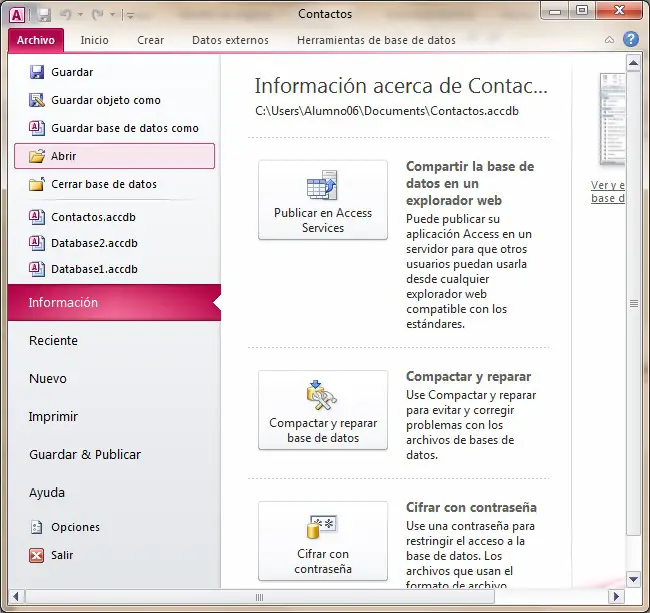Switch to the Crear ribbon tab
The width and height of the screenshot is (650, 613).
150,40
